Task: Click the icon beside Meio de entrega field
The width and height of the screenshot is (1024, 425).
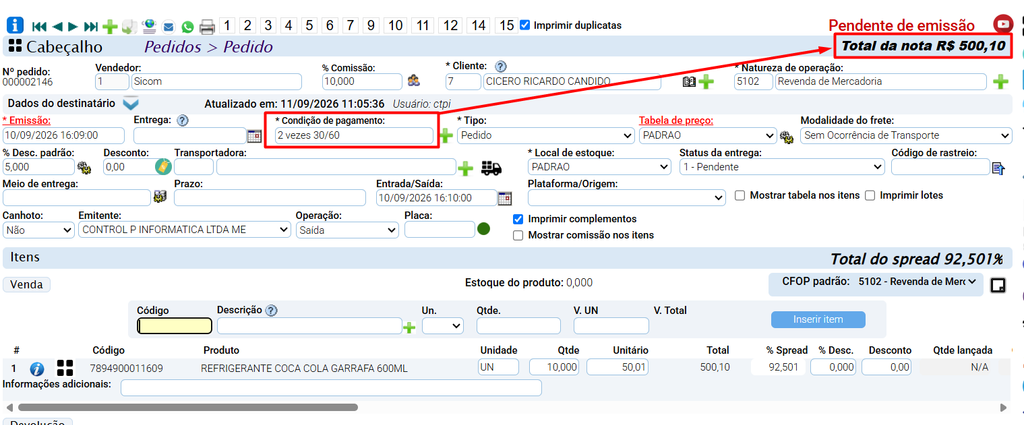Action: (x=160, y=197)
